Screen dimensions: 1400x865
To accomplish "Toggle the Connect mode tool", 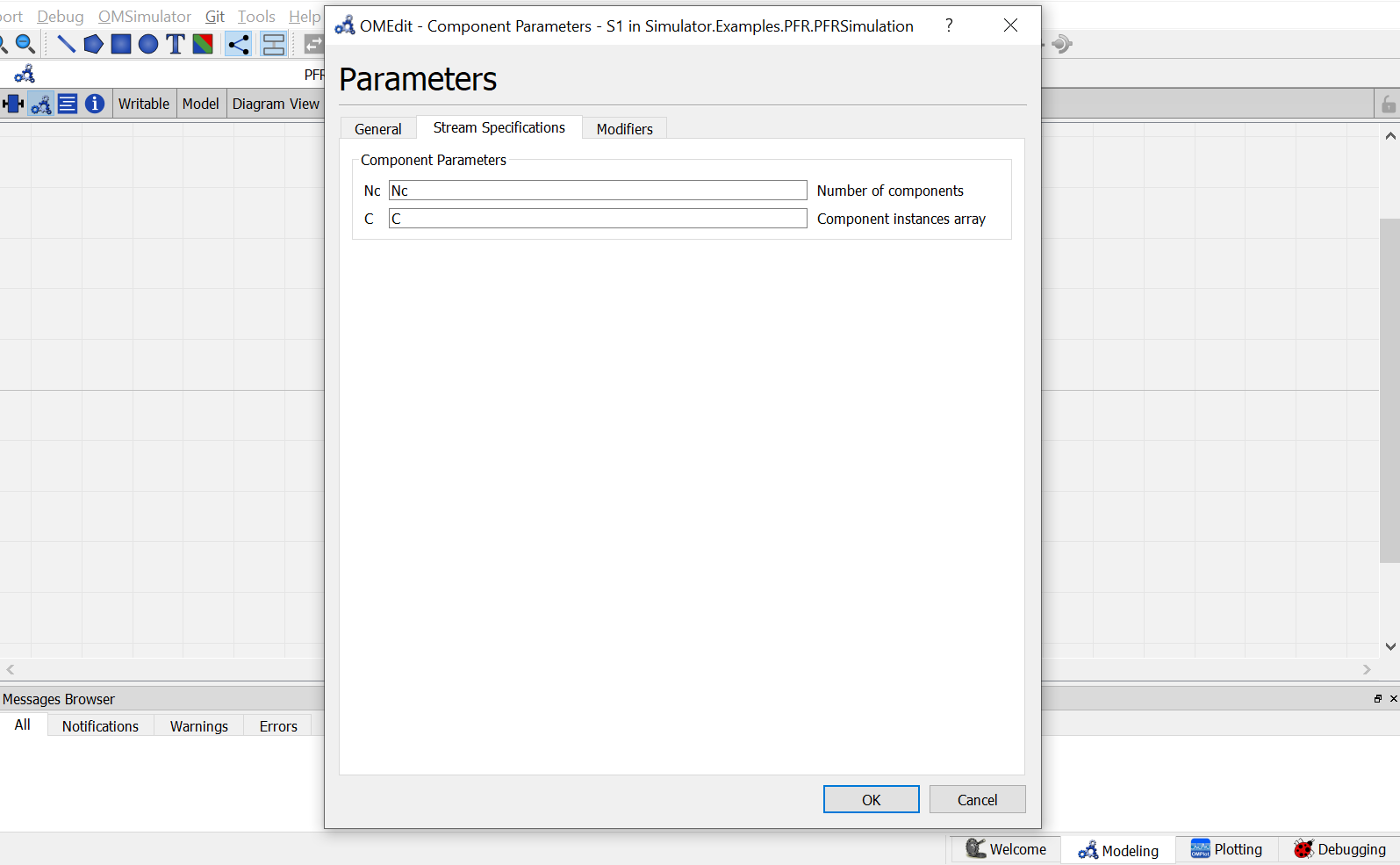I will click(x=238, y=44).
